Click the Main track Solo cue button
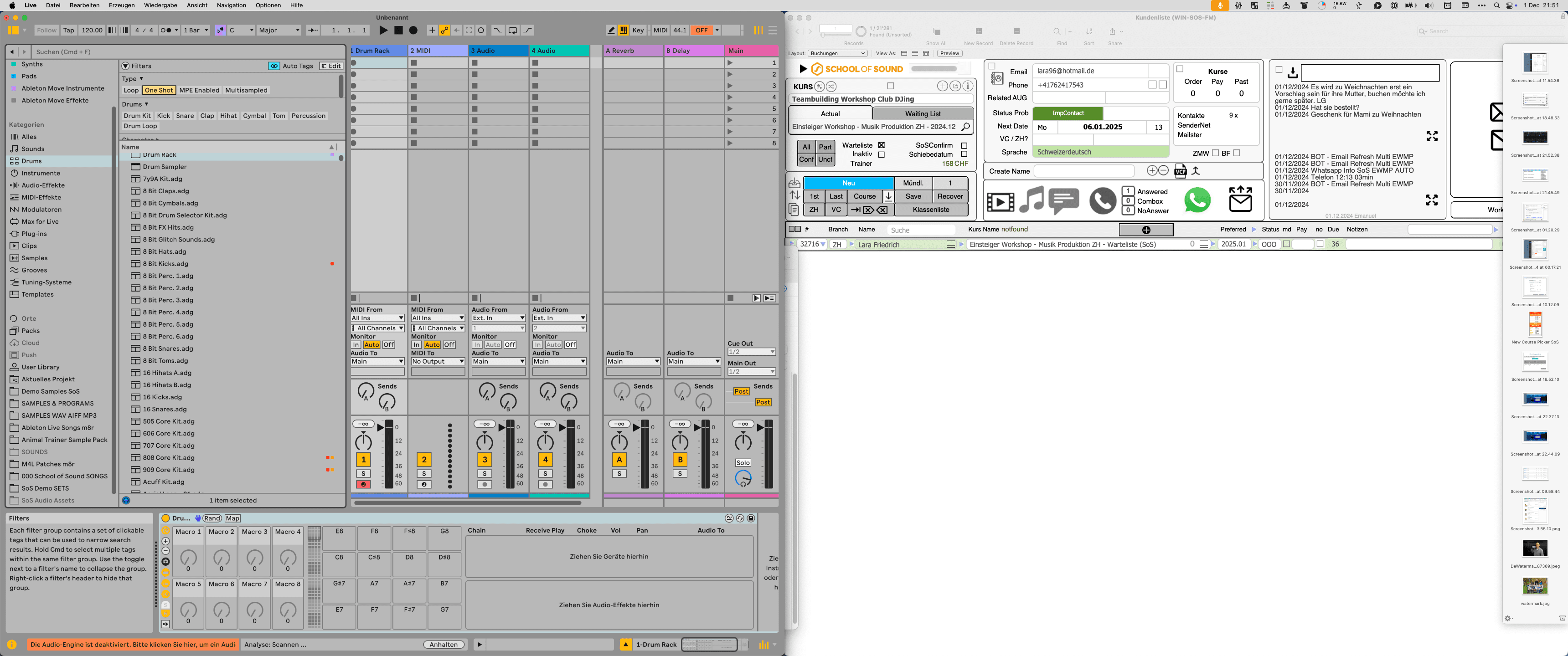The width and height of the screenshot is (1568, 656). pos(743,463)
